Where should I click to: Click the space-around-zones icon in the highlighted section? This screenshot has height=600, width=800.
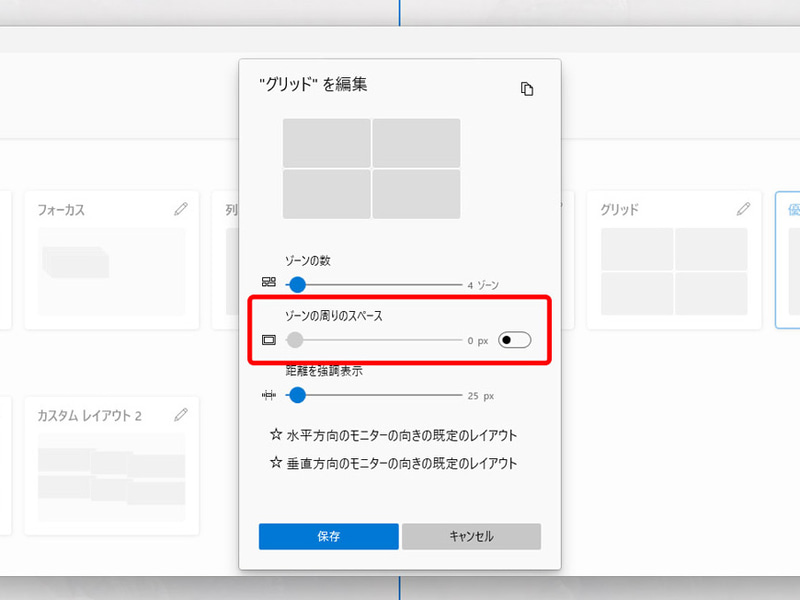267,340
